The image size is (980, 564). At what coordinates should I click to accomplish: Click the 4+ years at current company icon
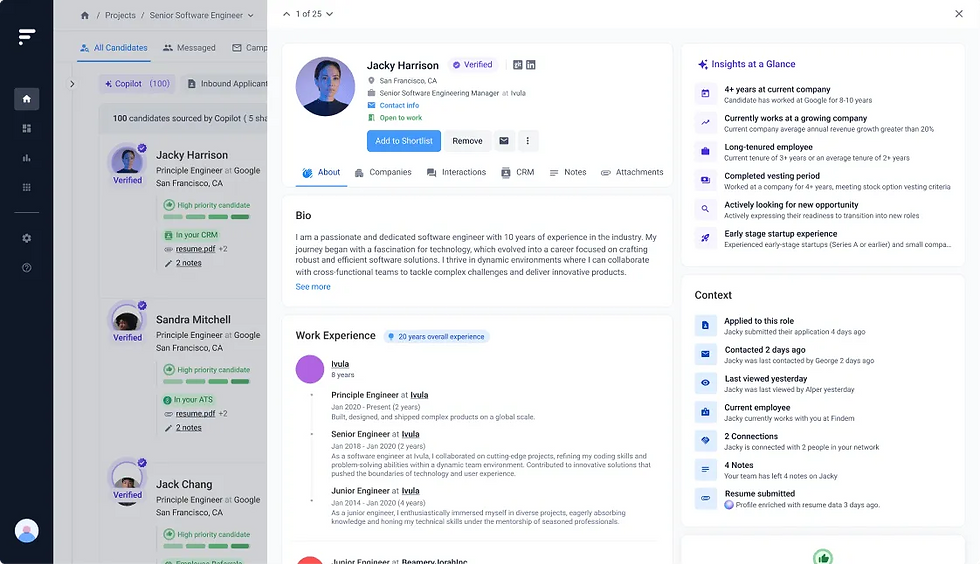tap(705, 94)
